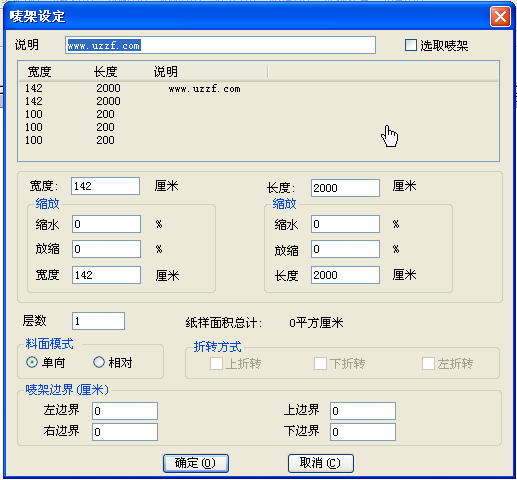
Task: Click the top 长度 input showing 2000
Action: point(345,188)
